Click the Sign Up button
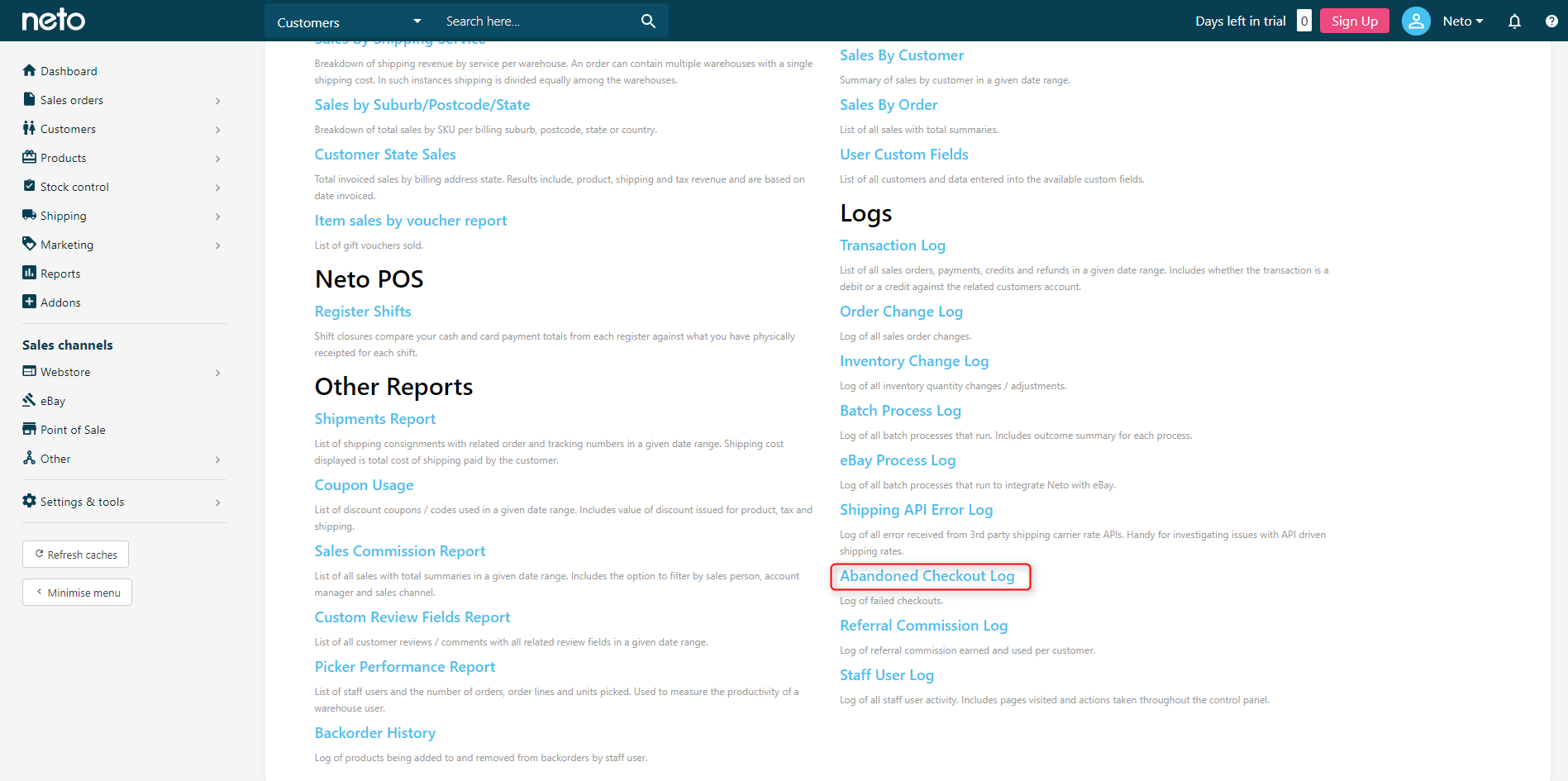This screenshot has width=1568, height=781. [x=1354, y=21]
